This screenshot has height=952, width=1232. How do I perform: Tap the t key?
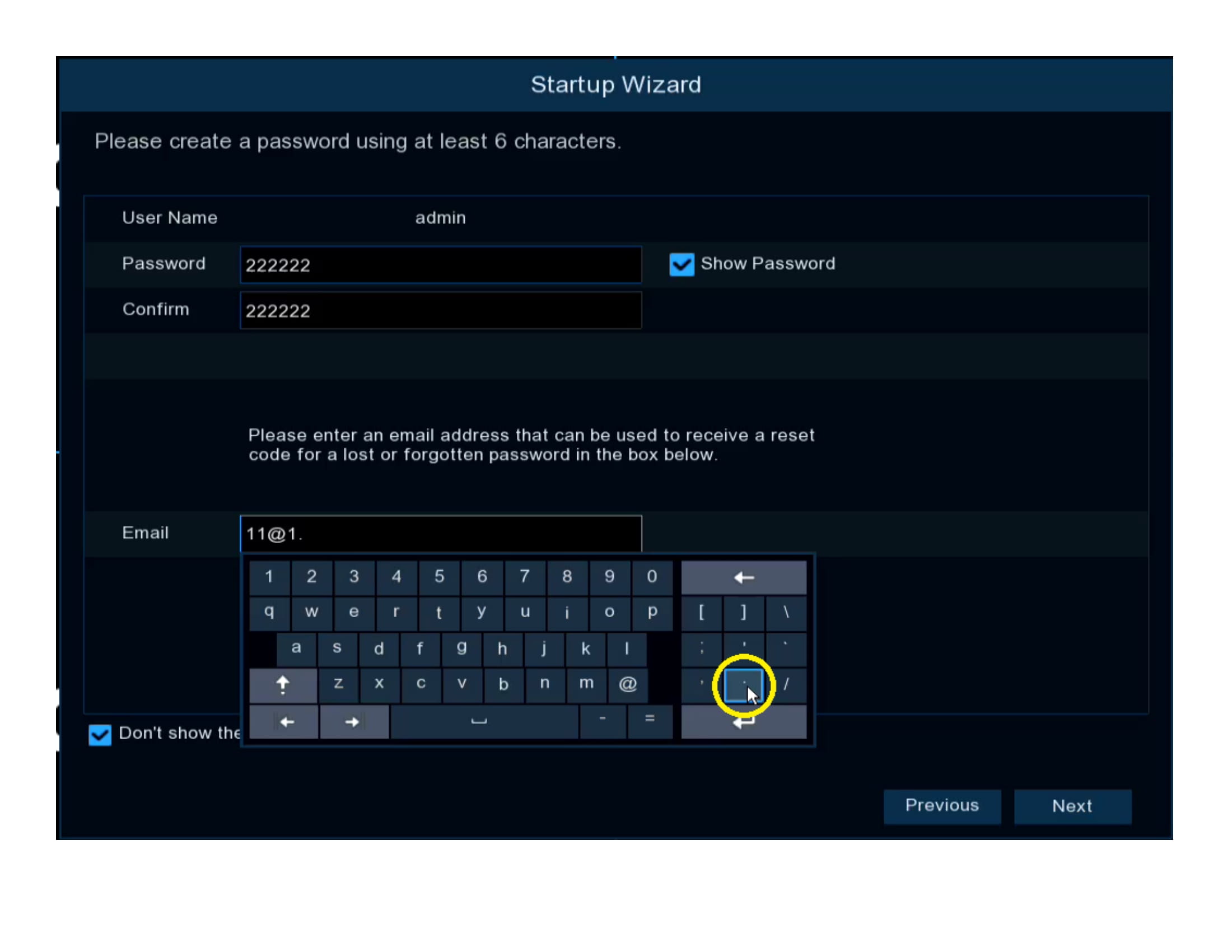click(x=440, y=613)
